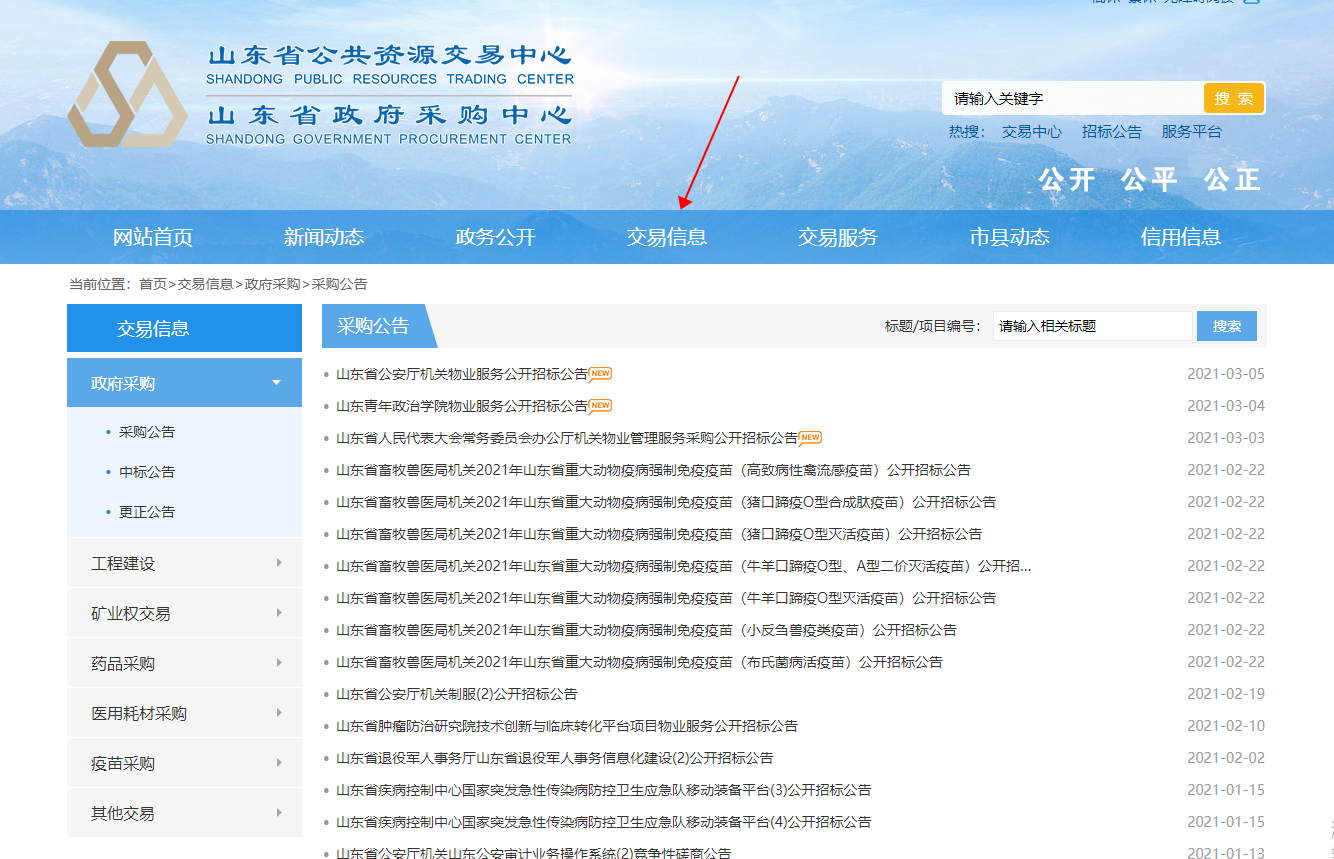
Task: Collapse the 政府采购 sidebar section
Action: [x=184, y=383]
